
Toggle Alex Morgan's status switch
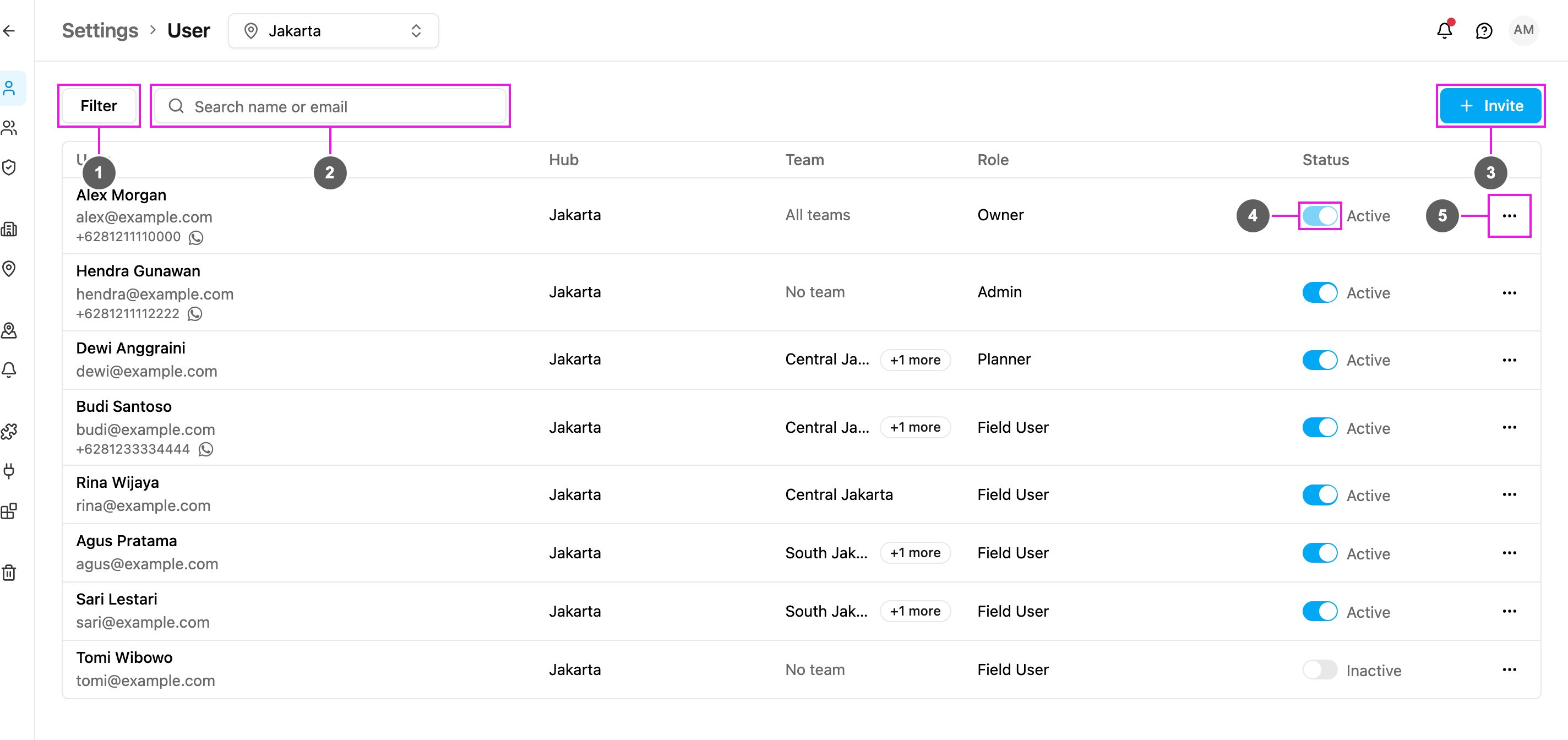(x=1320, y=215)
